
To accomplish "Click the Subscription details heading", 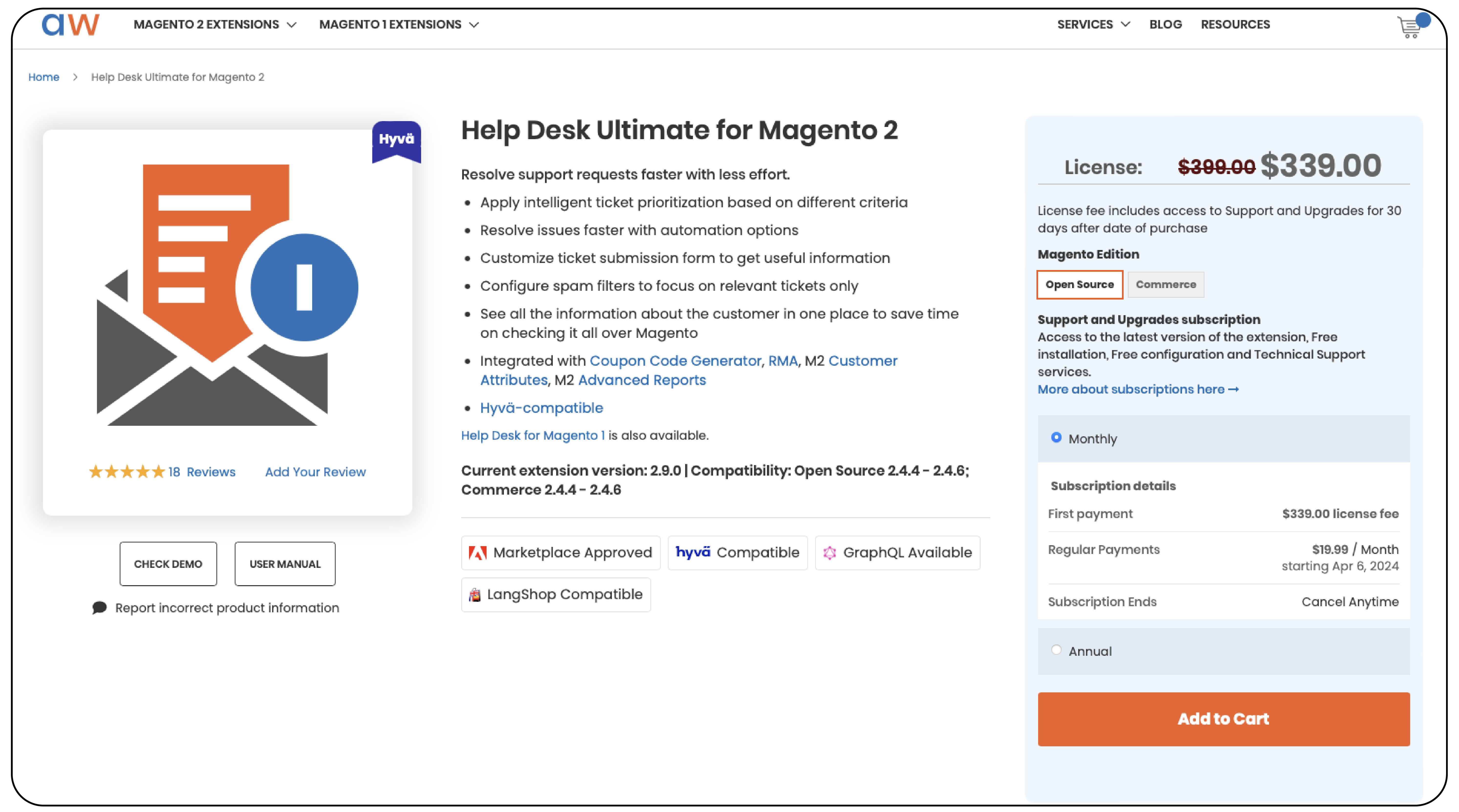I will click(x=1113, y=486).
